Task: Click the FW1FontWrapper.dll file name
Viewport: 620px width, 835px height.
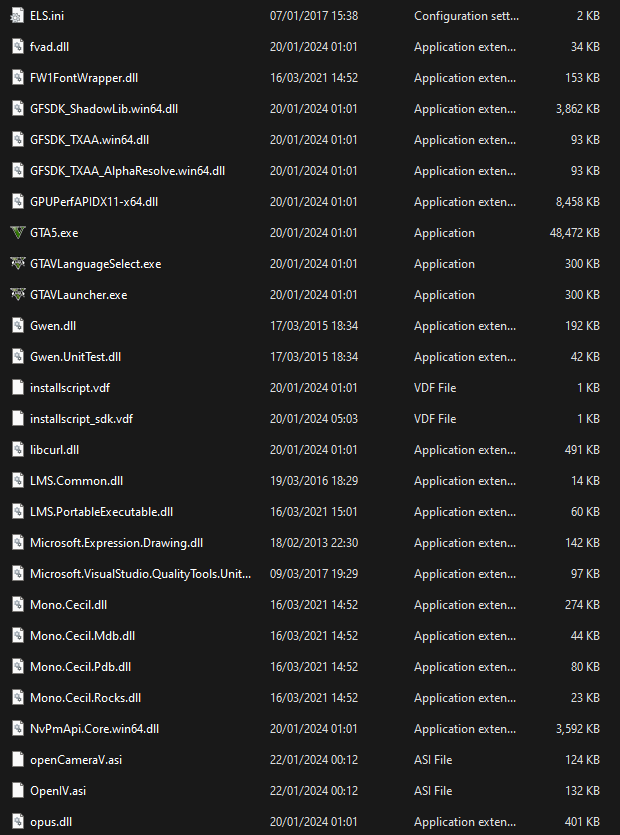Action: pyautogui.click(x=84, y=78)
